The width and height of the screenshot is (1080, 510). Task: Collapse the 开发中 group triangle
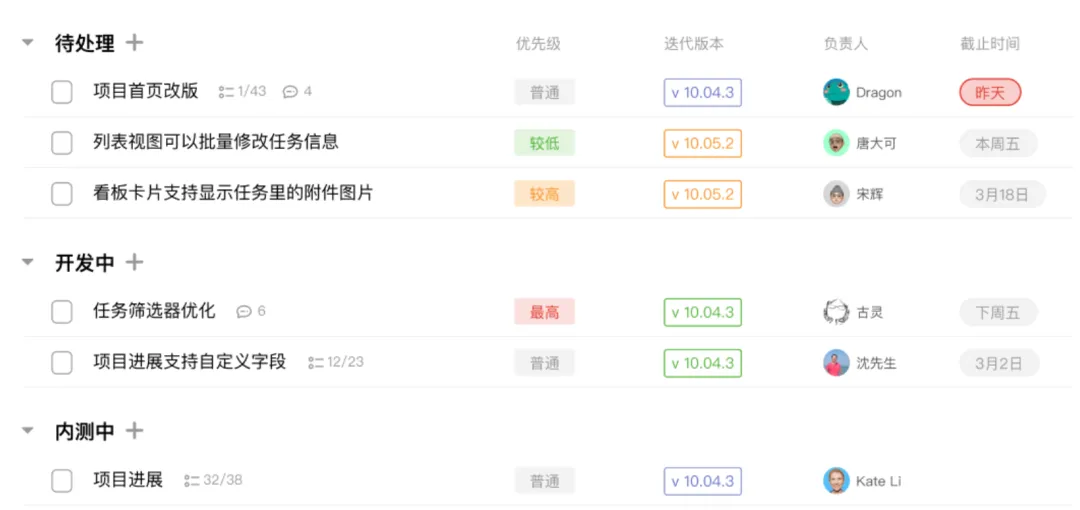click(28, 263)
